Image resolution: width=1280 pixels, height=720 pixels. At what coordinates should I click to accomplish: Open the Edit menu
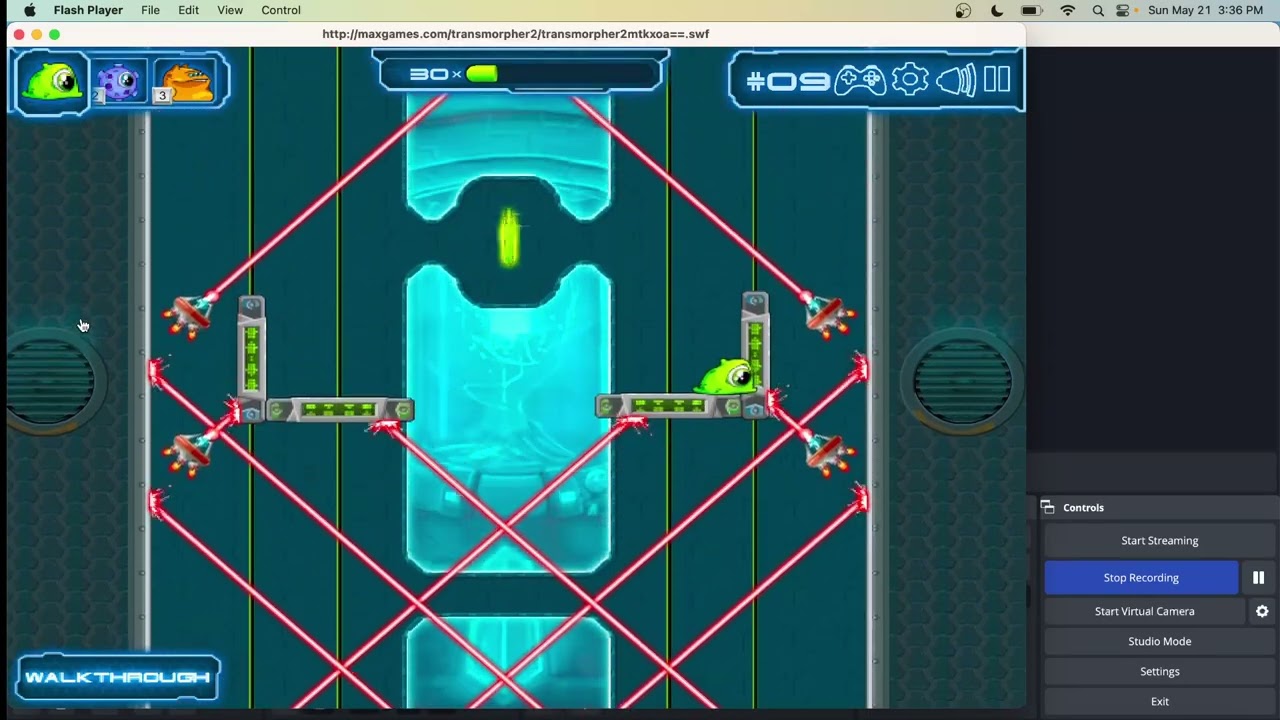[x=188, y=10]
